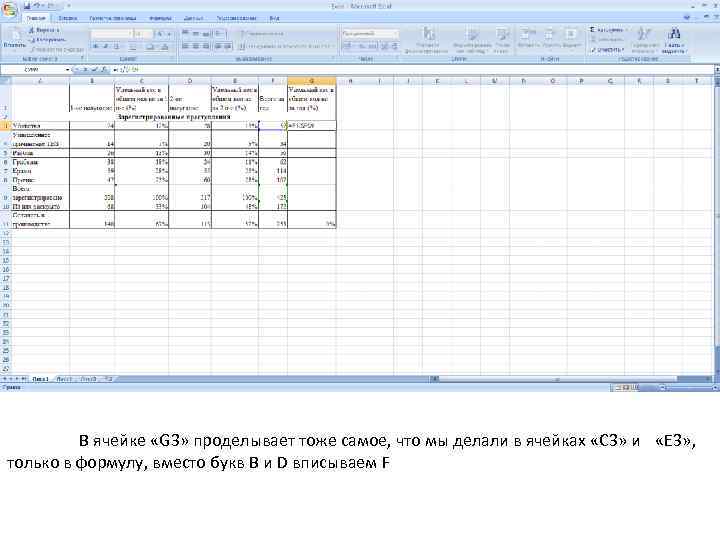Toggle Перенос текста (wrap text)
Screen dimensions: 720x540
[262, 34]
